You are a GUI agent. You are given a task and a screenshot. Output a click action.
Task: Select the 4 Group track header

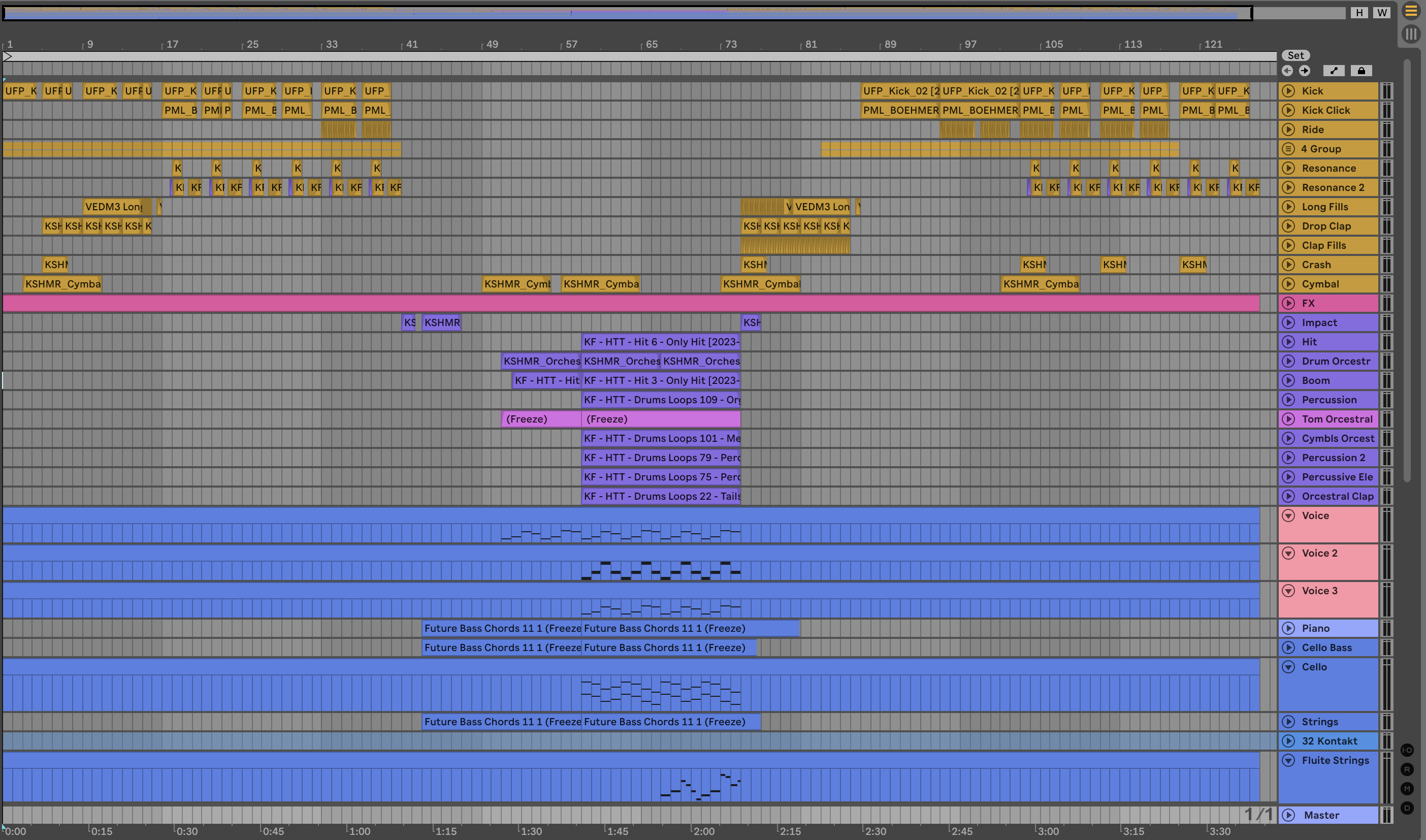pos(1321,149)
